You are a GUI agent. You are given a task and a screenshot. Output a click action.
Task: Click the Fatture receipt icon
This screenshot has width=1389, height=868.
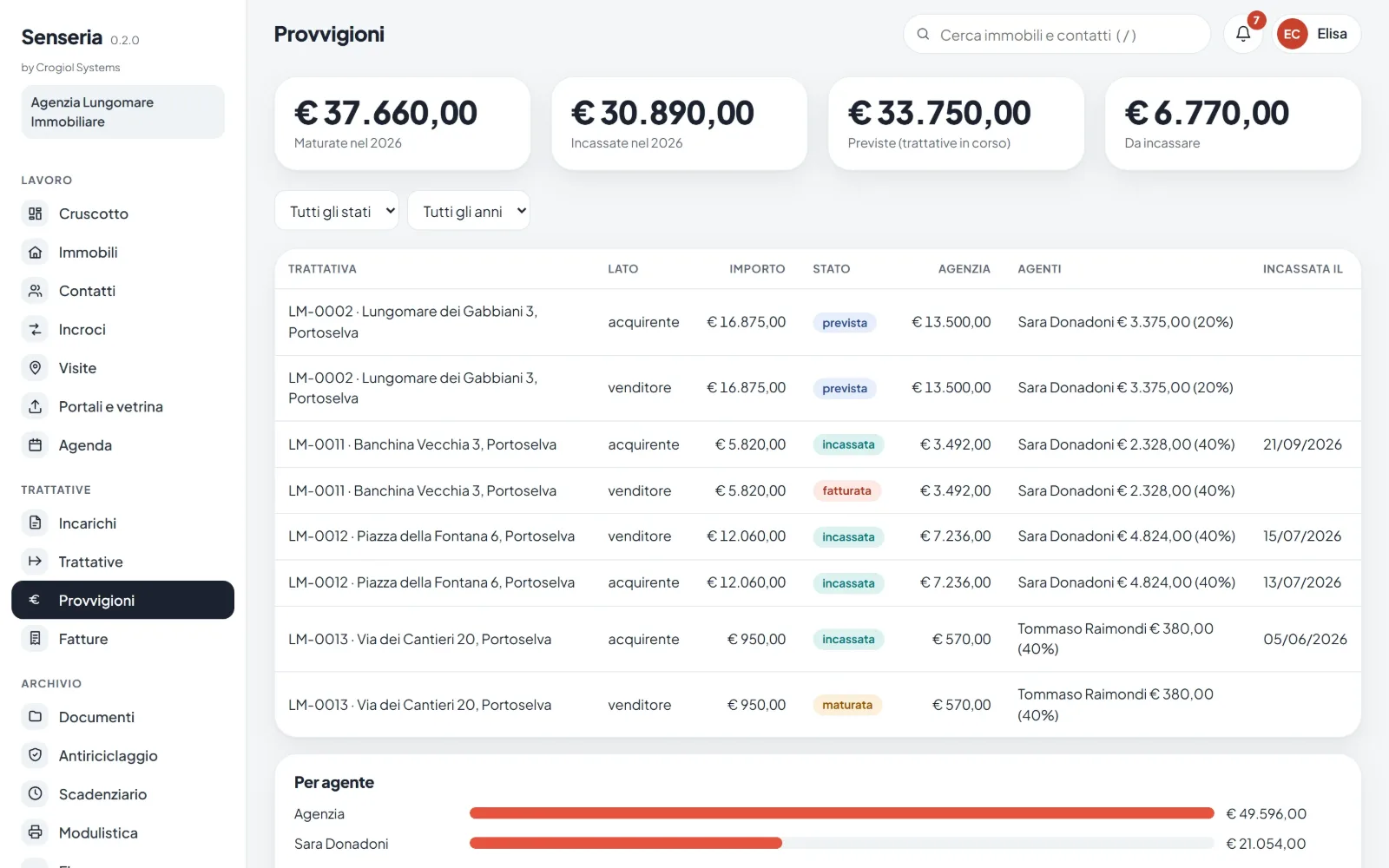(35, 639)
